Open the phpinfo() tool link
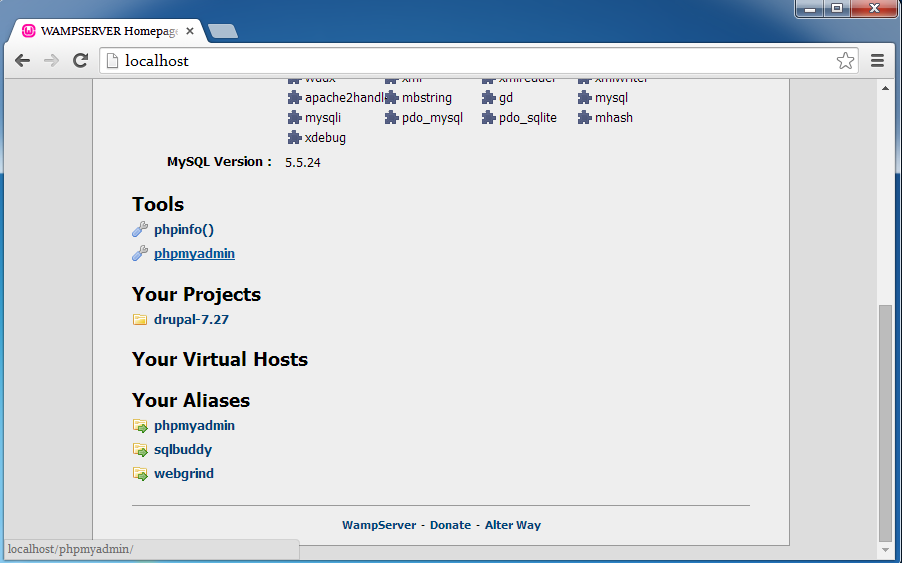The image size is (902, 563). click(184, 230)
